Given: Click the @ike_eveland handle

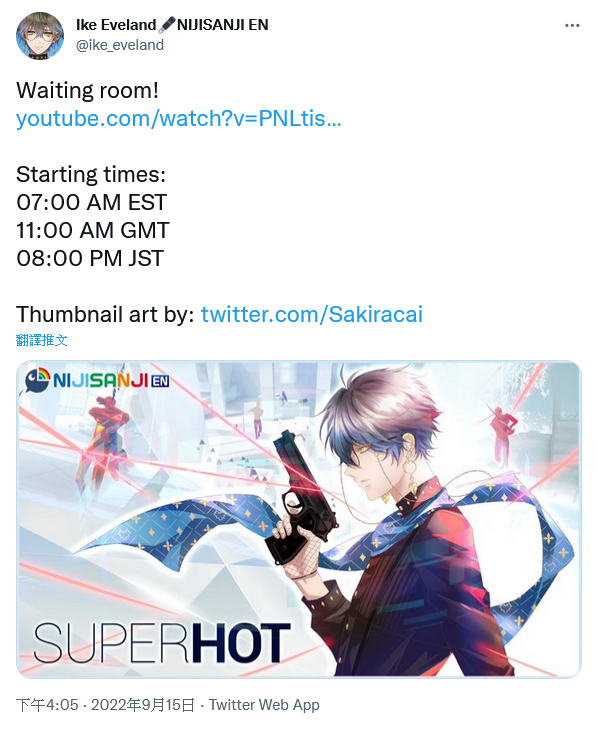Looking at the screenshot, I should point(120,45).
